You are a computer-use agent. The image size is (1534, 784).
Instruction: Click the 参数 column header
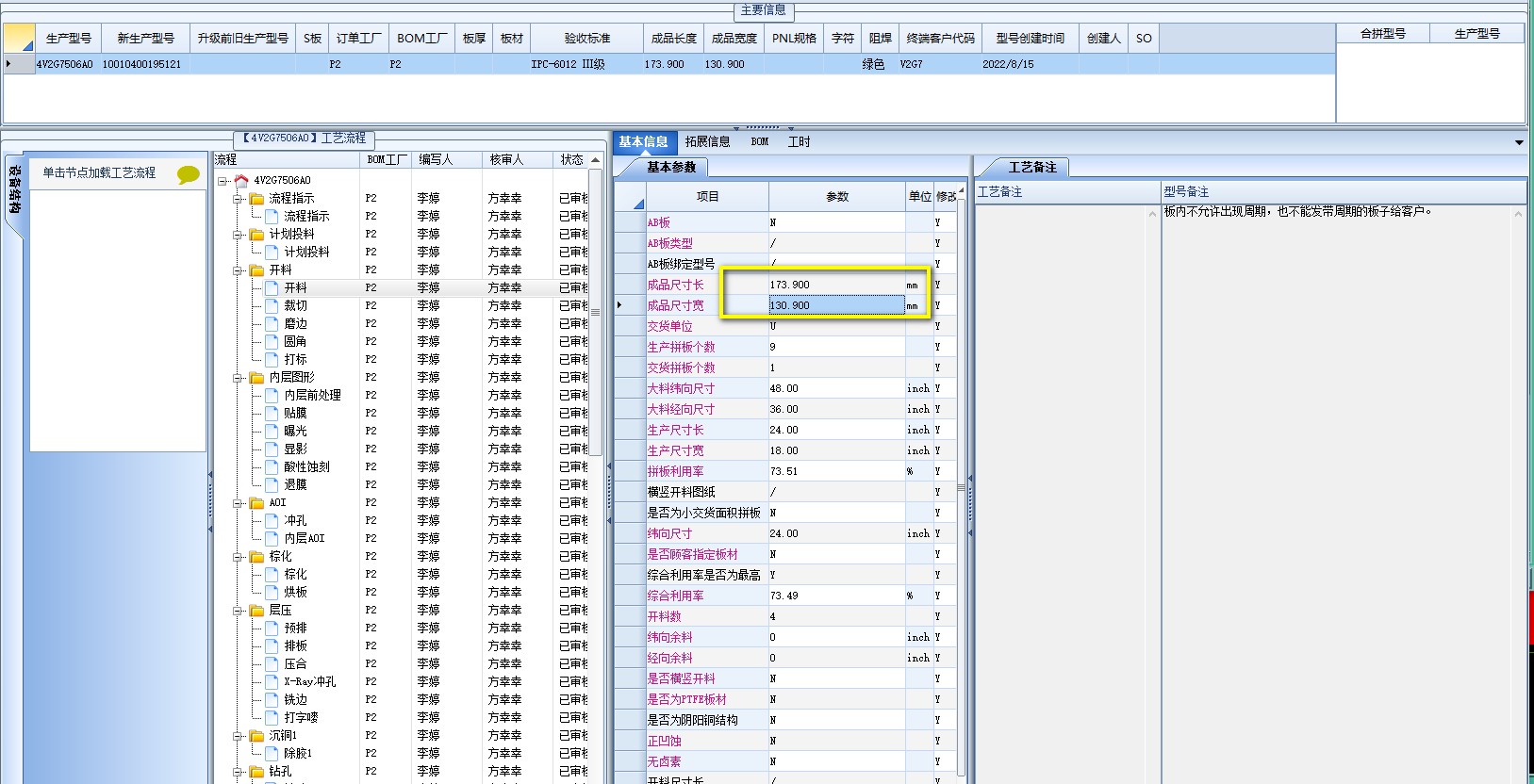pyautogui.click(x=837, y=196)
